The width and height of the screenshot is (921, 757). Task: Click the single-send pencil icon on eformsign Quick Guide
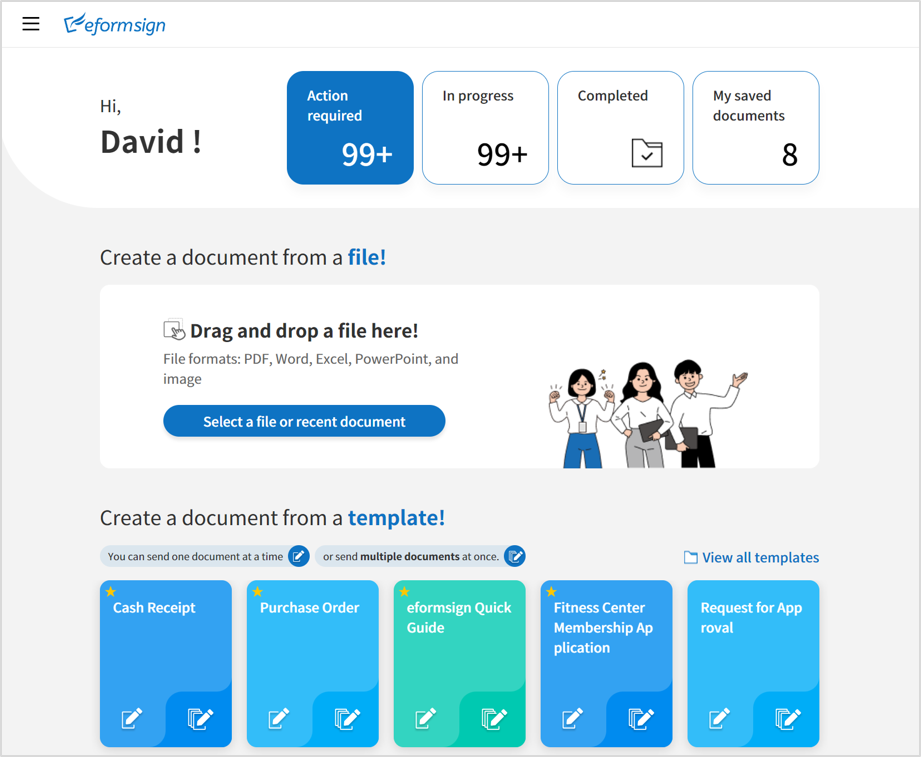click(x=425, y=719)
